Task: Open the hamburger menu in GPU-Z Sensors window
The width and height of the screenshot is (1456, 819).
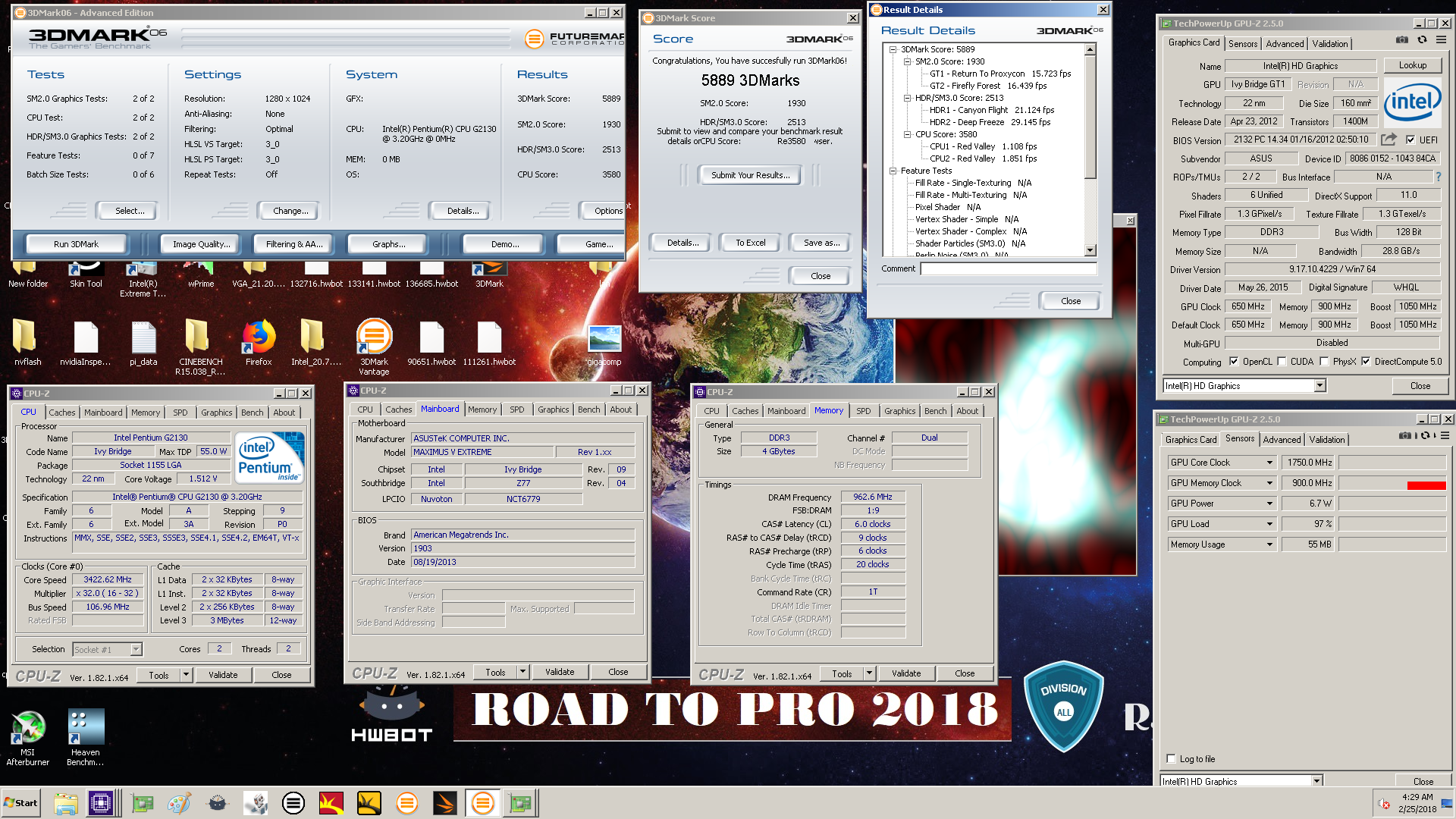Action: click(x=1445, y=436)
